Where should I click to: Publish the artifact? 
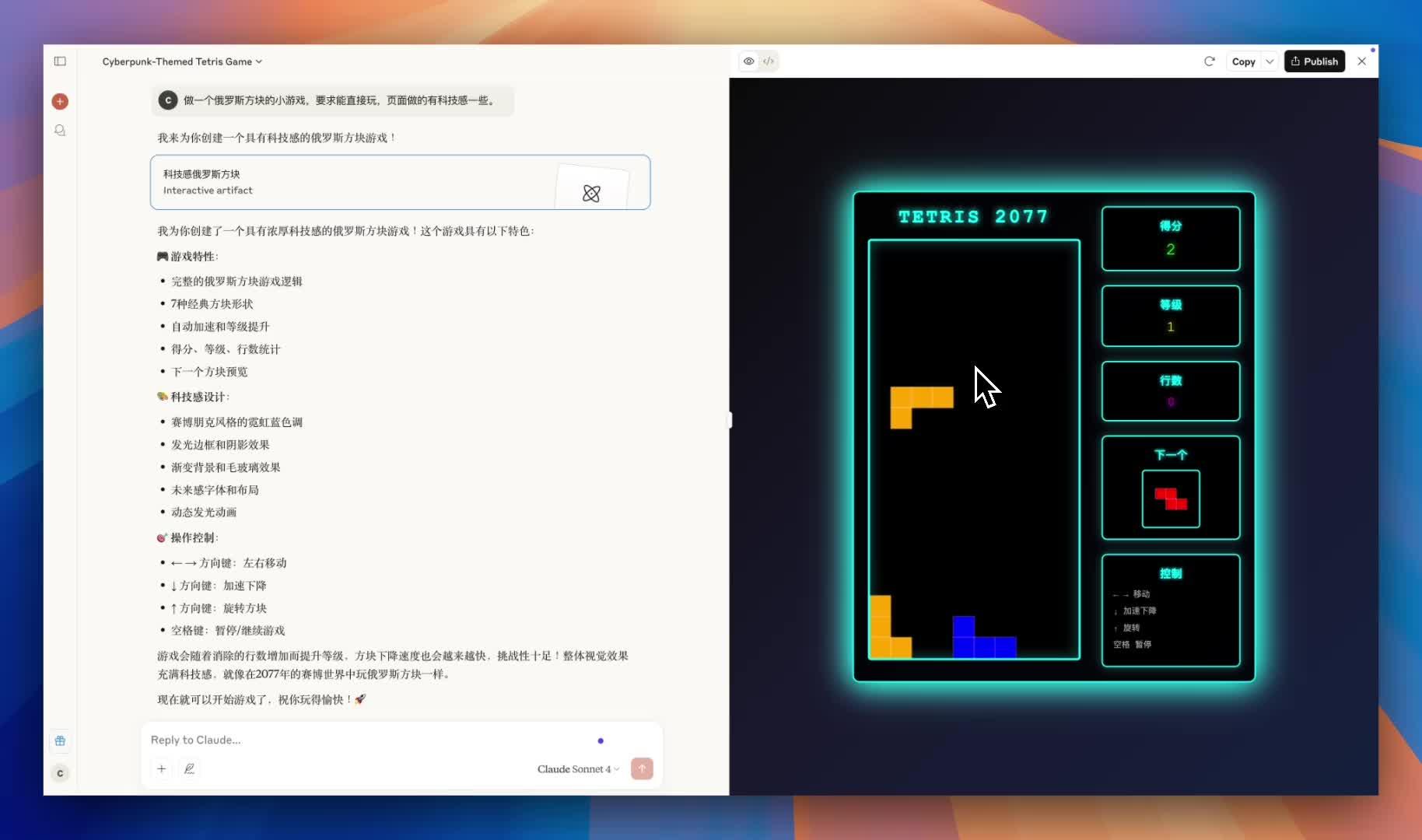[x=1314, y=61]
